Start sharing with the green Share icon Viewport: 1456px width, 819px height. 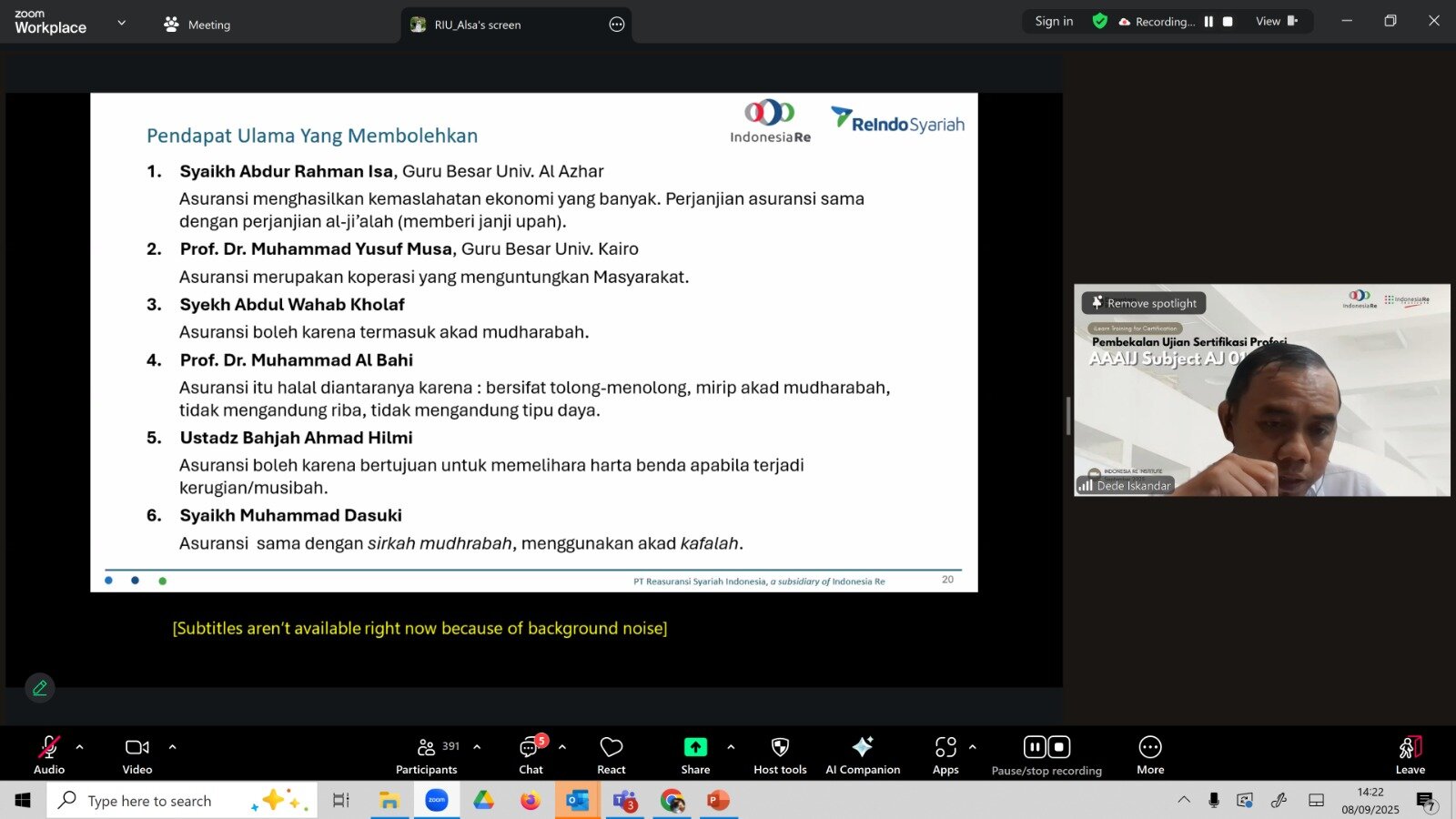(x=694, y=746)
